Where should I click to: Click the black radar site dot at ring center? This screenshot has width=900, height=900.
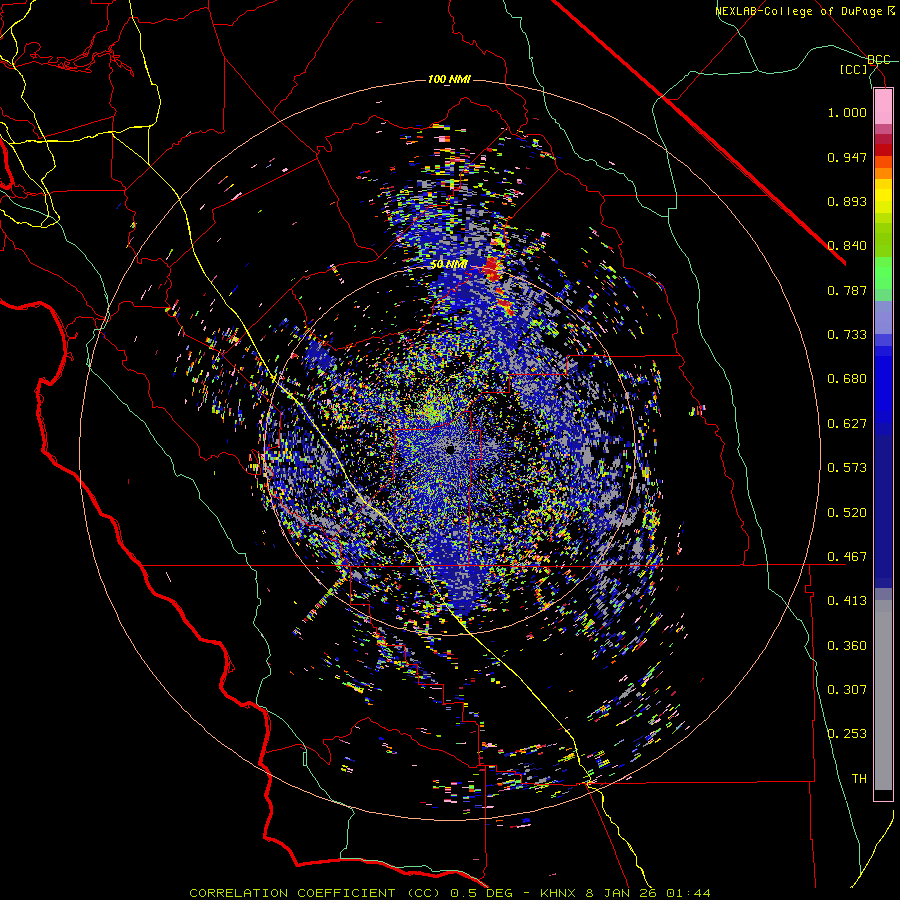click(451, 449)
